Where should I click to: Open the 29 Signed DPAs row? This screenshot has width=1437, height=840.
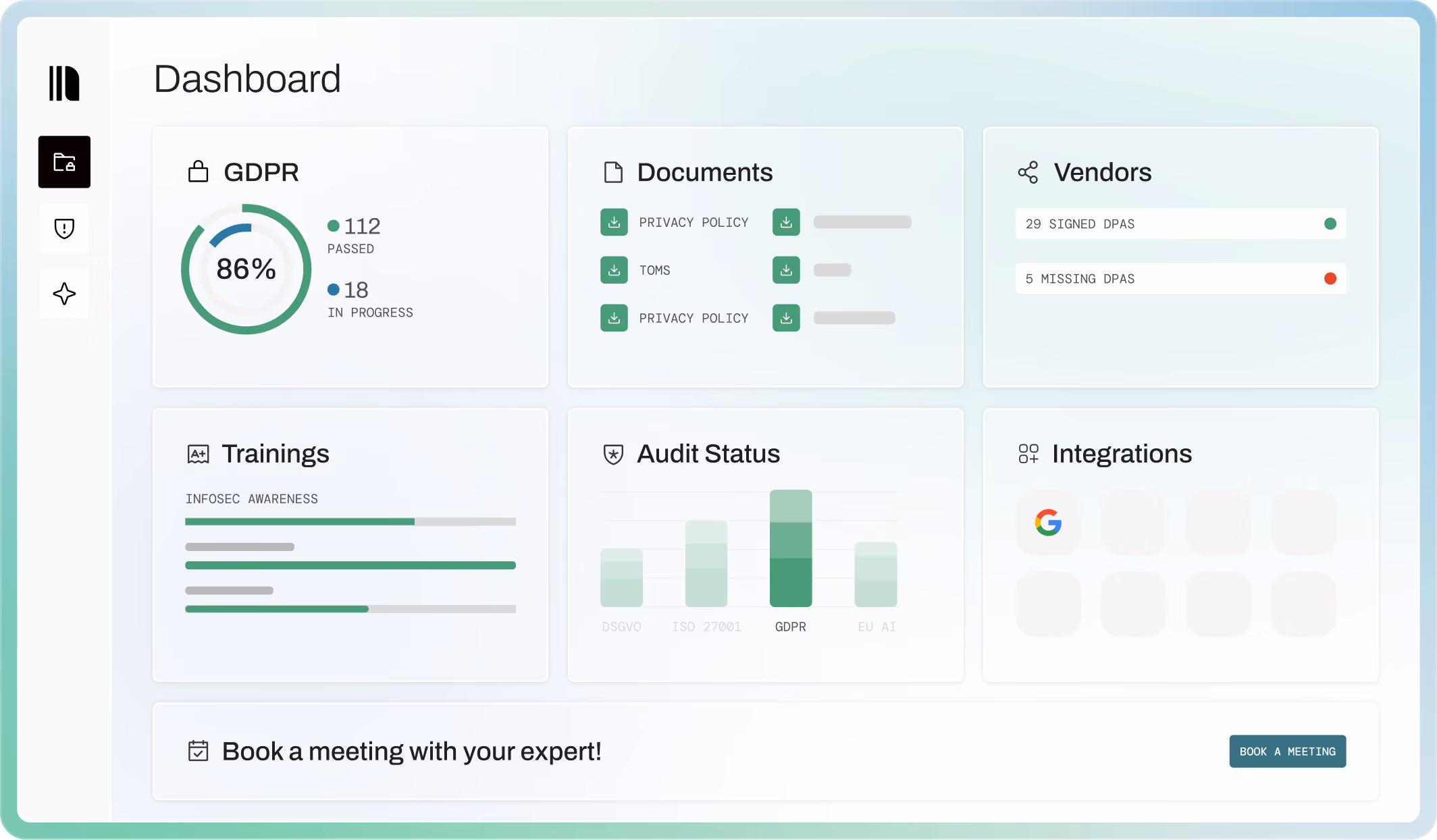pyautogui.click(x=1180, y=224)
